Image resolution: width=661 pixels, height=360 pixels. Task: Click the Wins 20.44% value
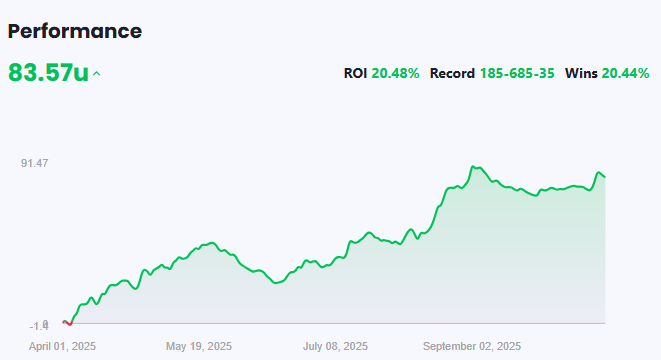click(x=626, y=73)
